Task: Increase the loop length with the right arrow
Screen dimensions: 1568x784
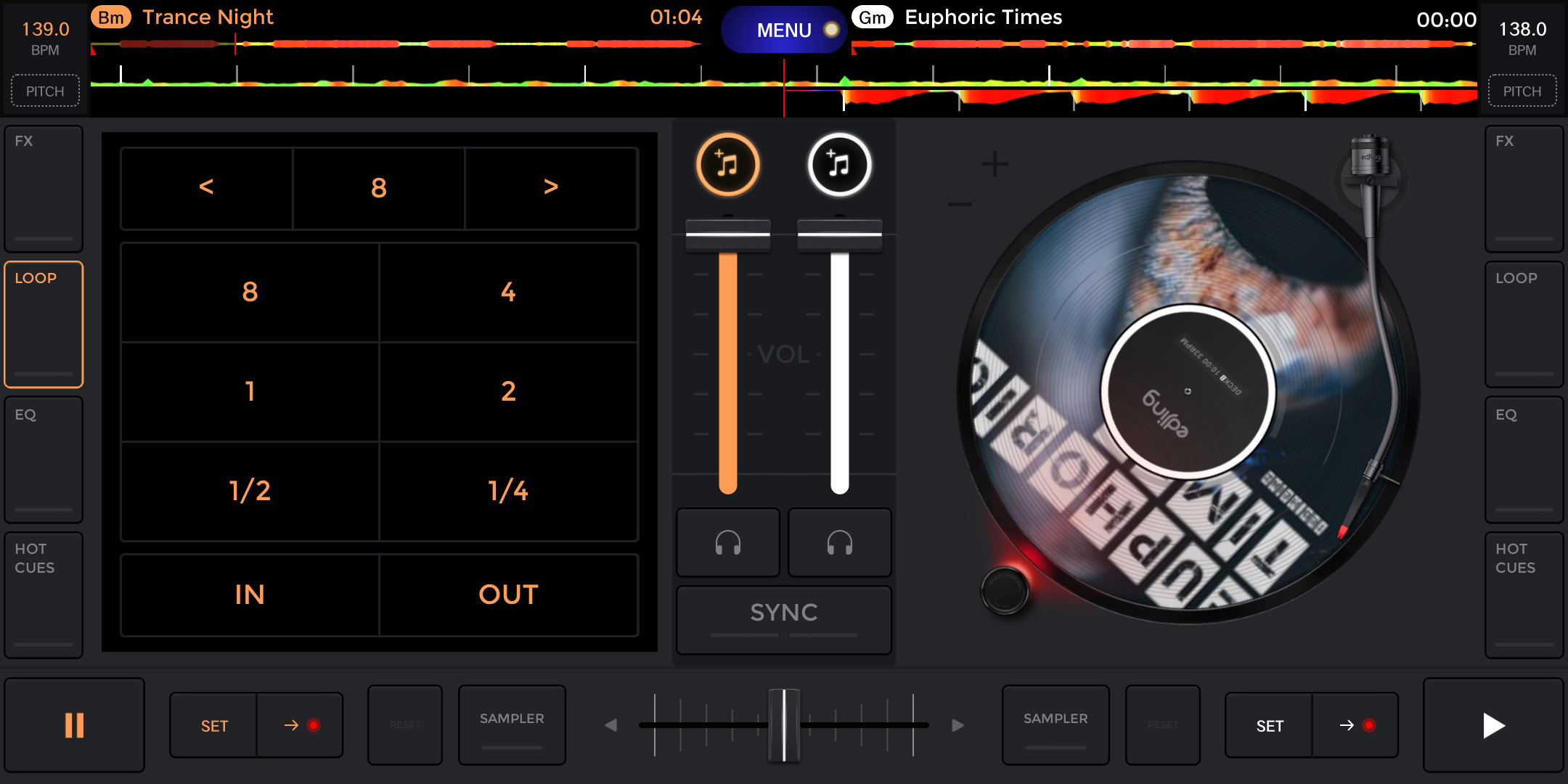Action: click(551, 188)
